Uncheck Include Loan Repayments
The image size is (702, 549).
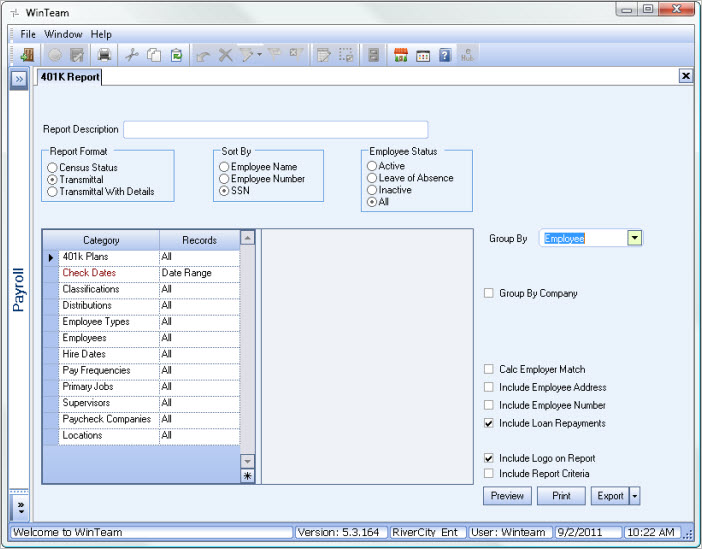click(x=489, y=424)
